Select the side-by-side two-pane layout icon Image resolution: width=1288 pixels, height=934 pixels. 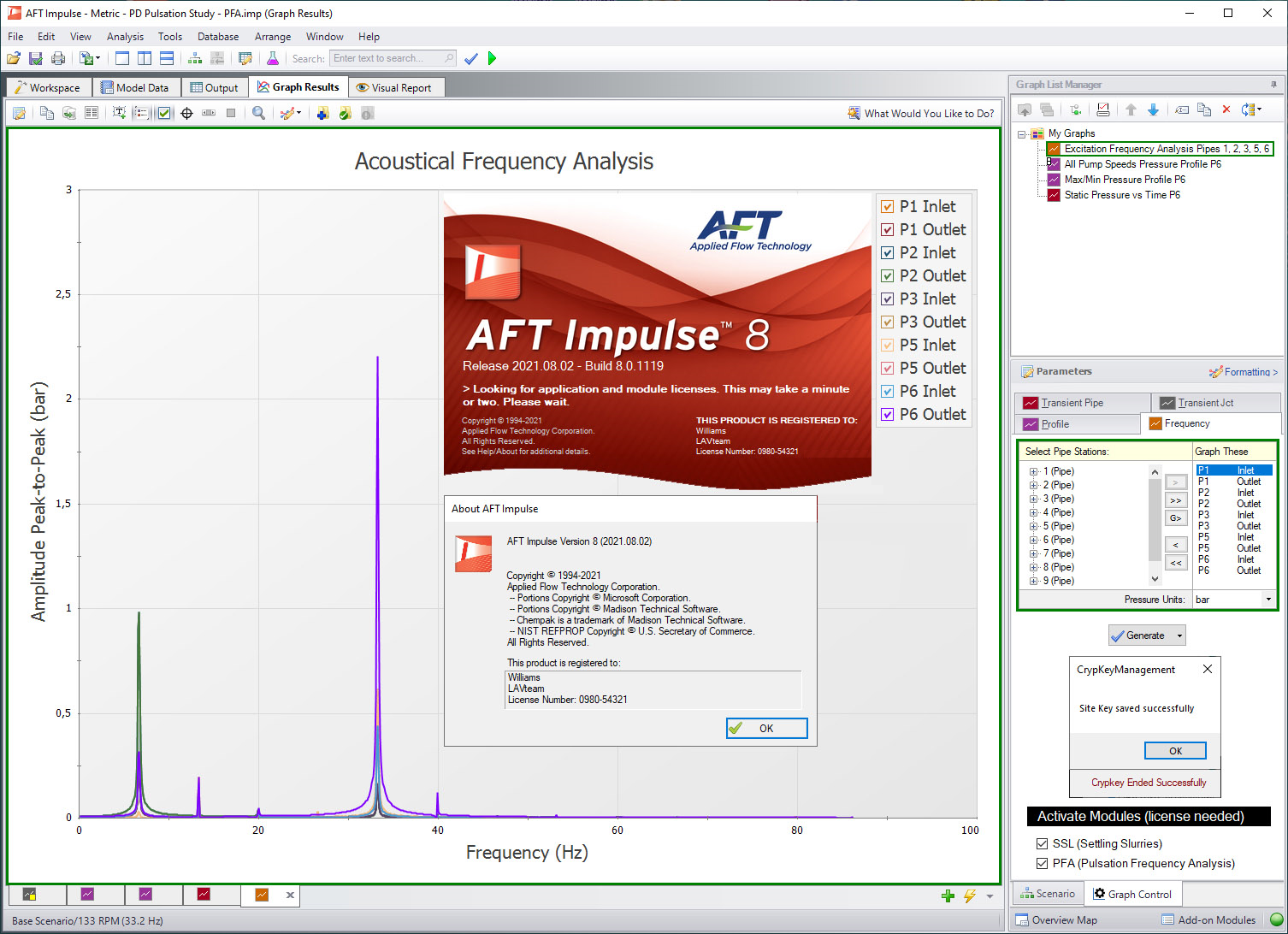tap(145, 58)
